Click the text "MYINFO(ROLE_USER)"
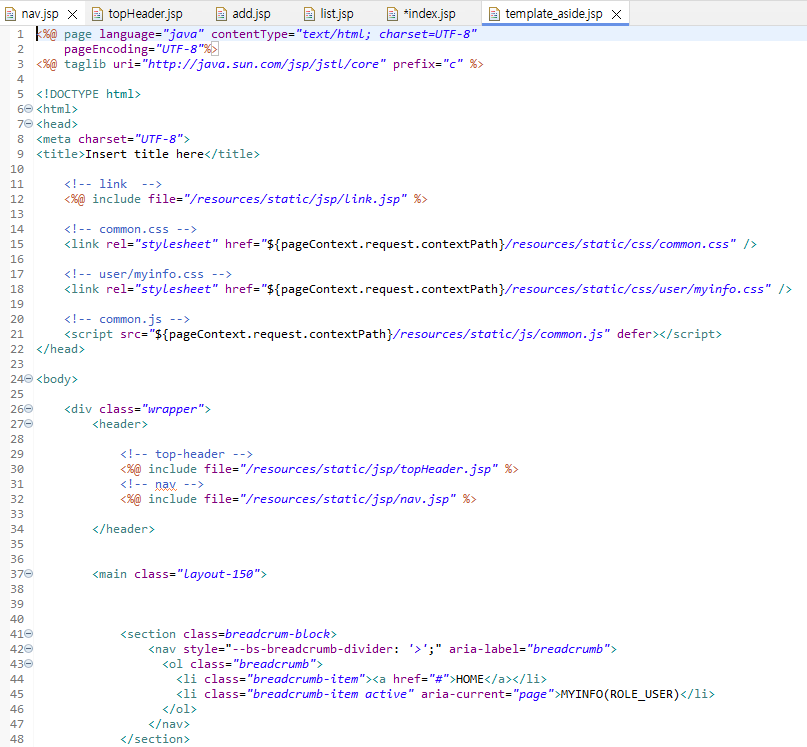The height and width of the screenshot is (747, 807). 620,694
